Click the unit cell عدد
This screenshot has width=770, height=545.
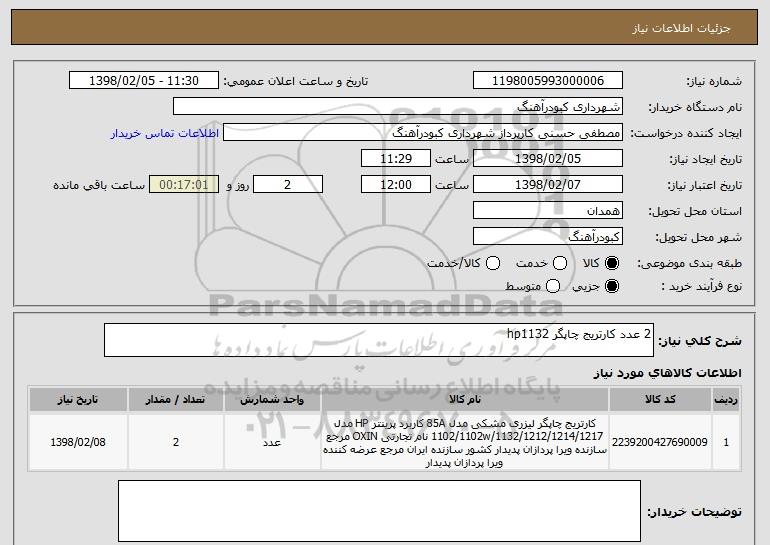(x=272, y=442)
